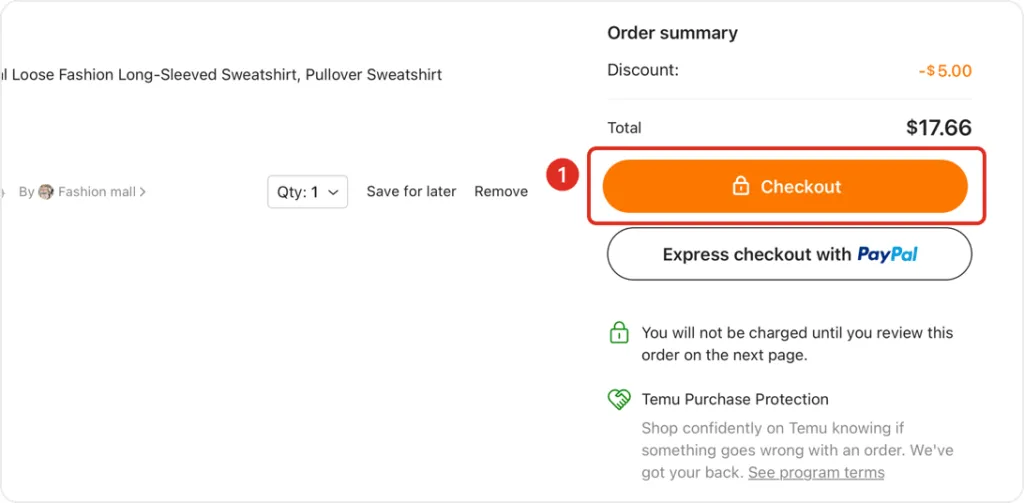1024x503 pixels.
Task: Click the lock icon inside Checkout button
Action: (x=741, y=186)
